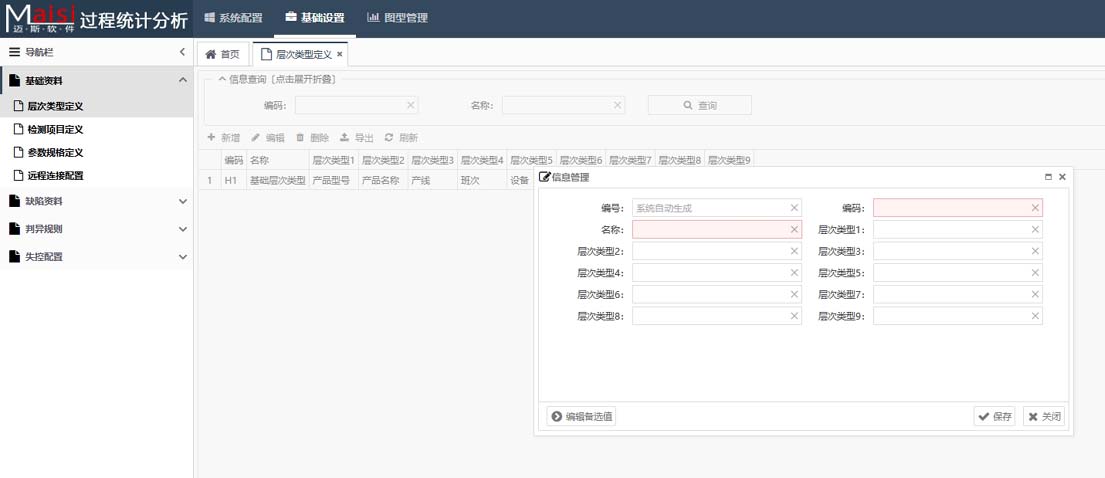
Task: Collapse the 导航栏 sidebar
Action: point(182,52)
